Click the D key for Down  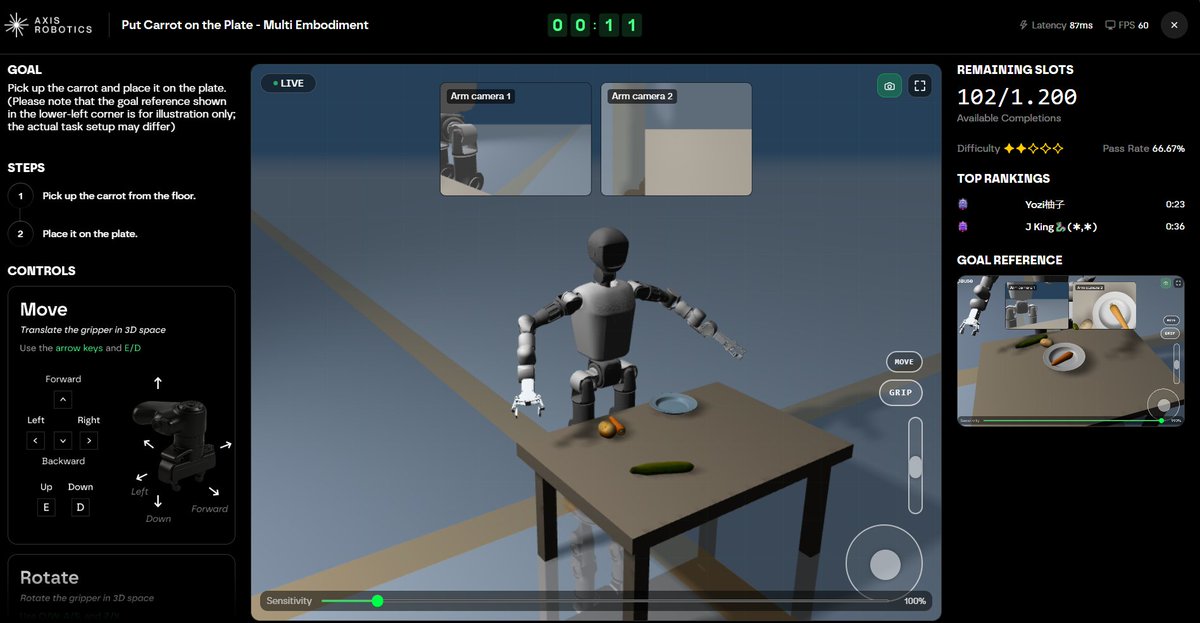(81, 507)
